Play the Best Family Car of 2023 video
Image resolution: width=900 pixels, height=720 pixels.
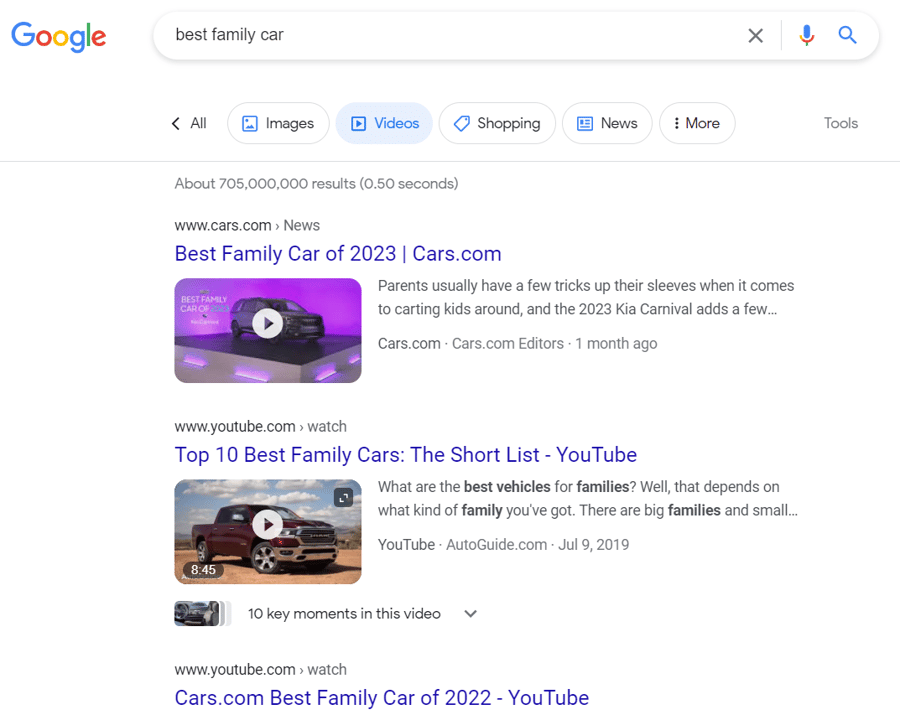click(267, 323)
